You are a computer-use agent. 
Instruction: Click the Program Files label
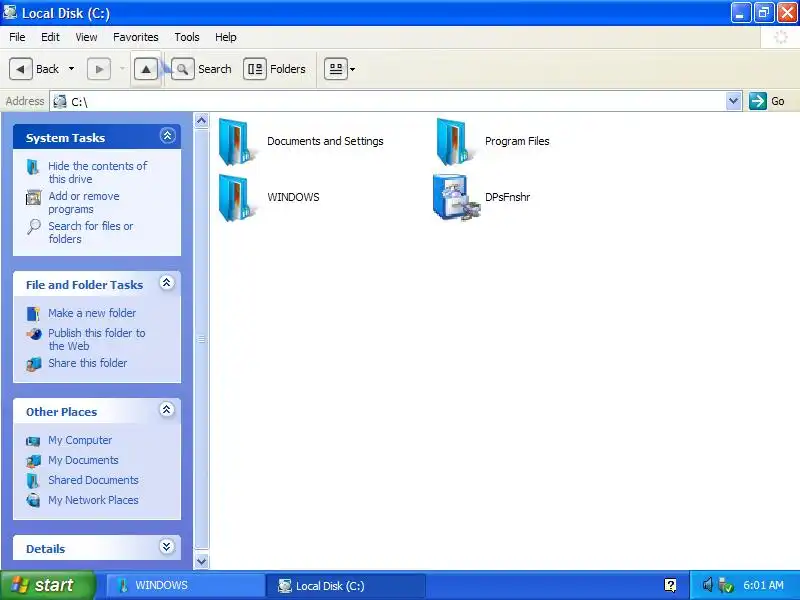coord(517,141)
